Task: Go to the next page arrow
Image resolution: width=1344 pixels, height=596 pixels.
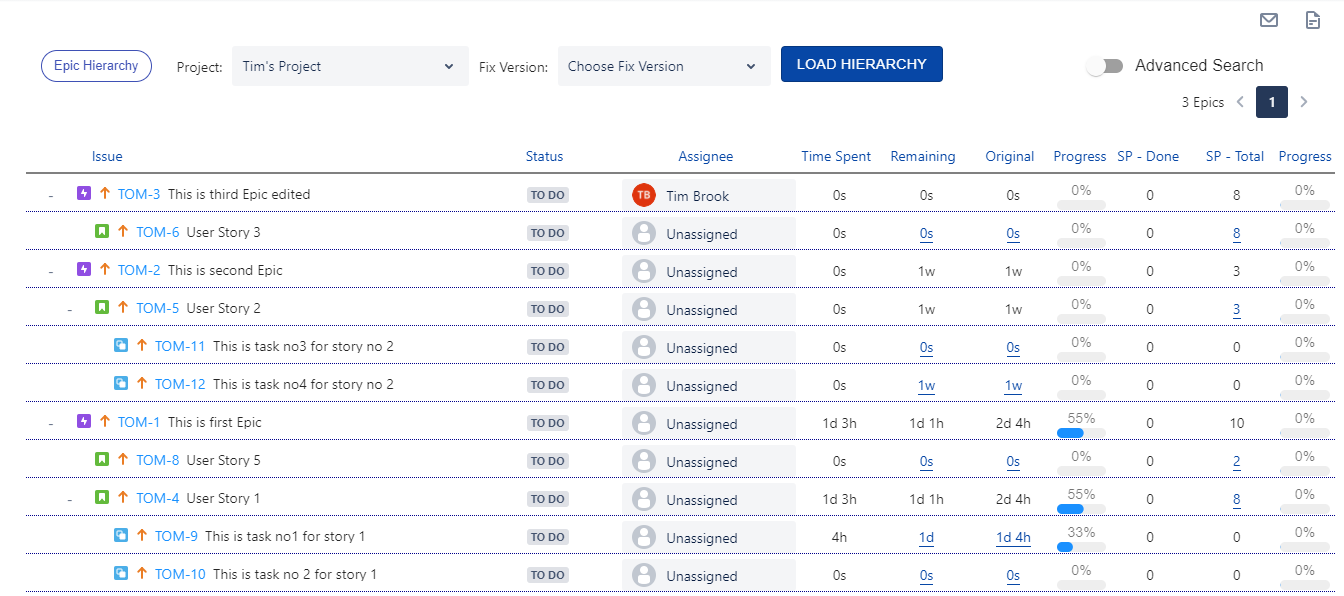Action: pos(1303,102)
